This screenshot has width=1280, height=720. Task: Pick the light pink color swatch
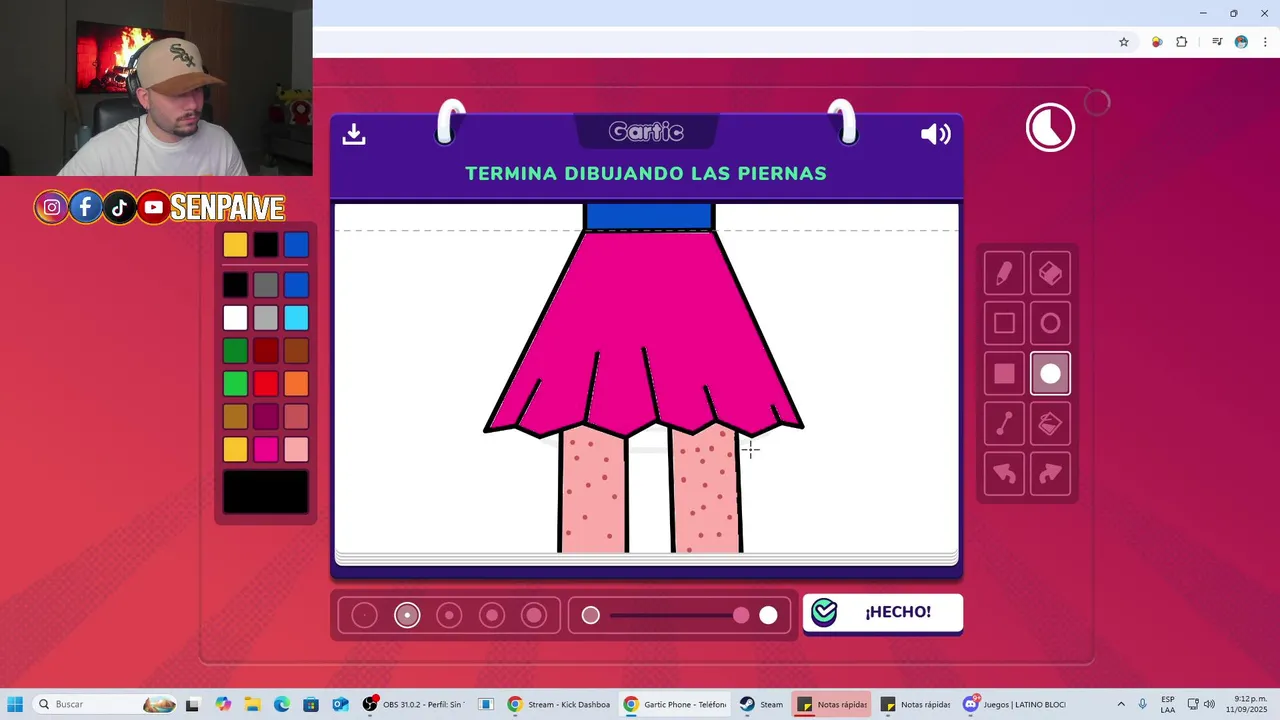tap(296, 449)
